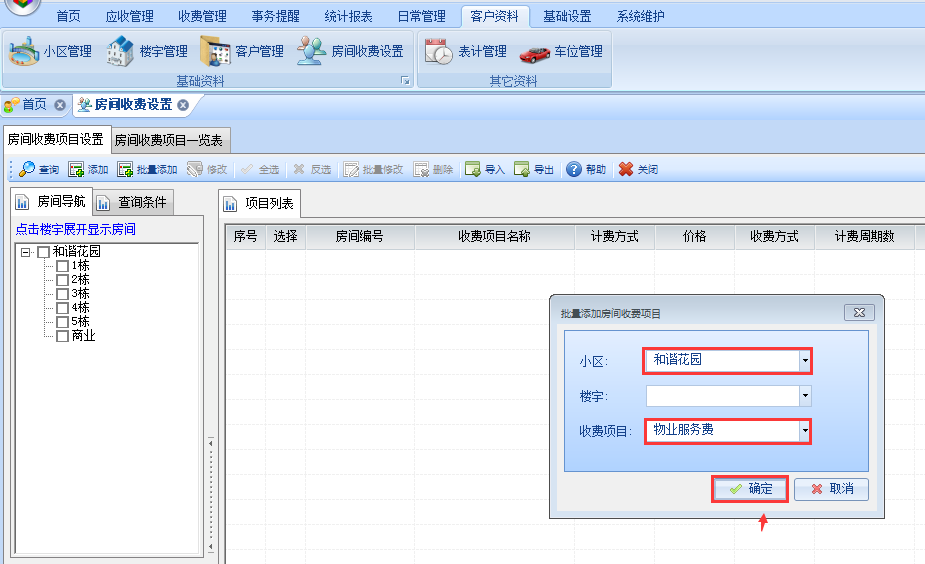925x564 pixels.
Task: Click the 取消 cancel button
Action: click(x=831, y=489)
